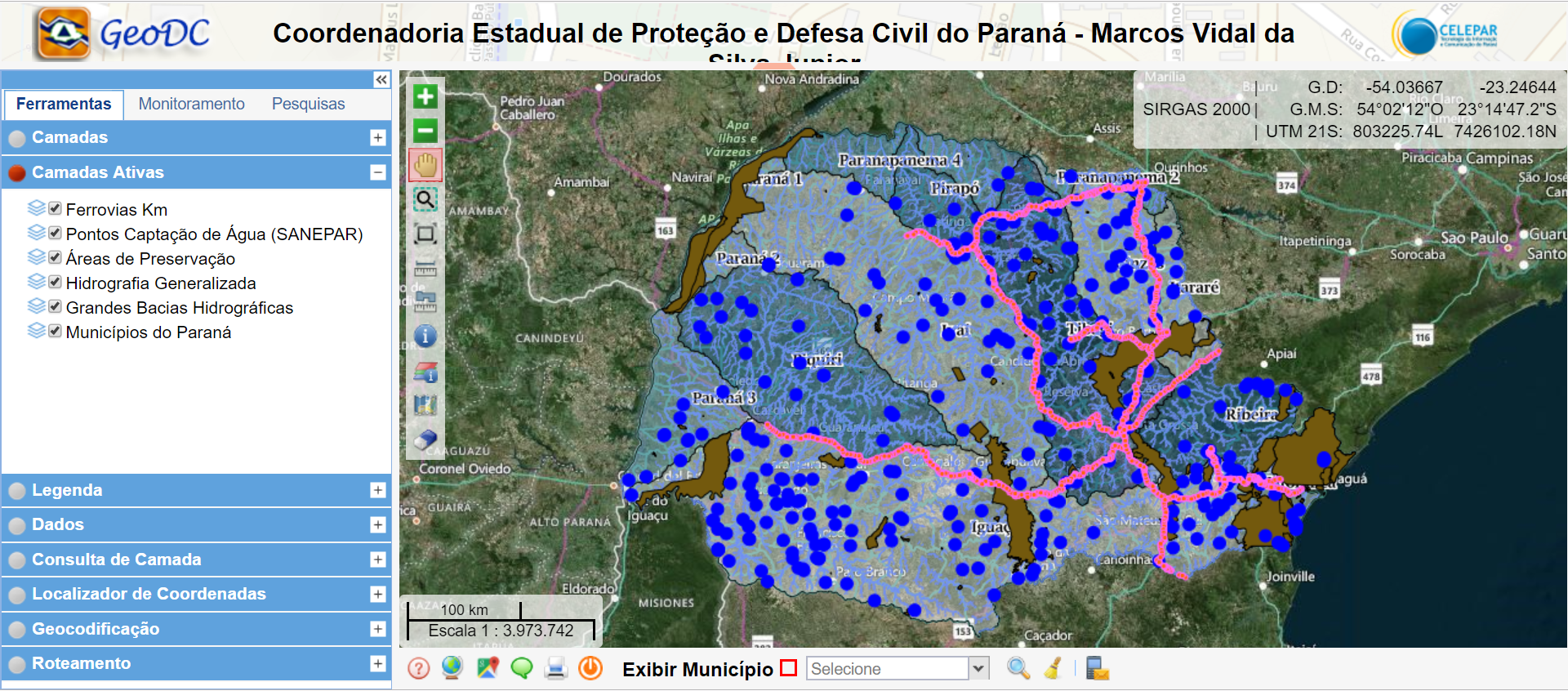Toggle Áreas de Preservação layer checkbox

[x=55, y=258]
